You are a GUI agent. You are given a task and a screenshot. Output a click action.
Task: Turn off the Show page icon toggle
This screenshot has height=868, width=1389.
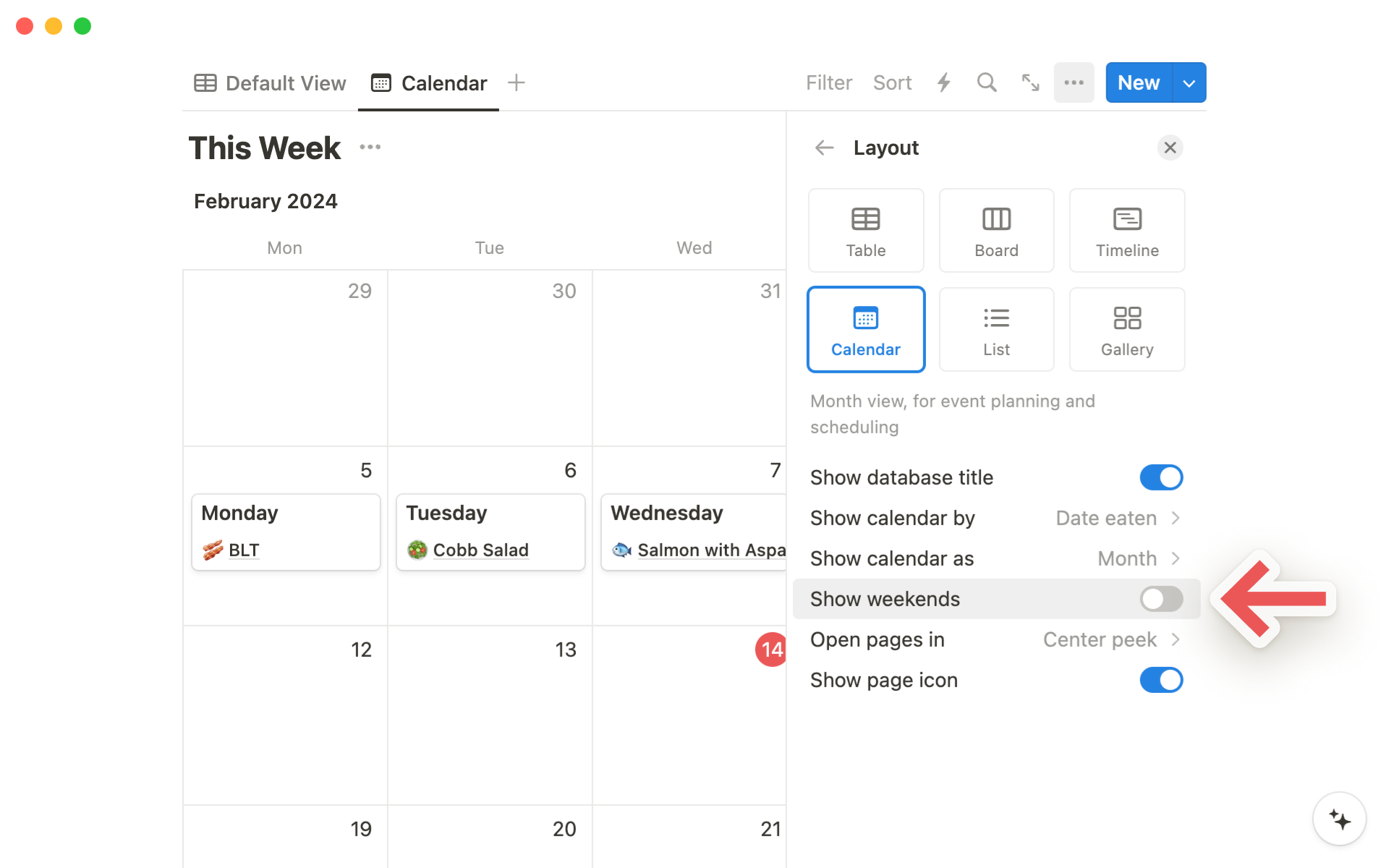point(1160,680)
